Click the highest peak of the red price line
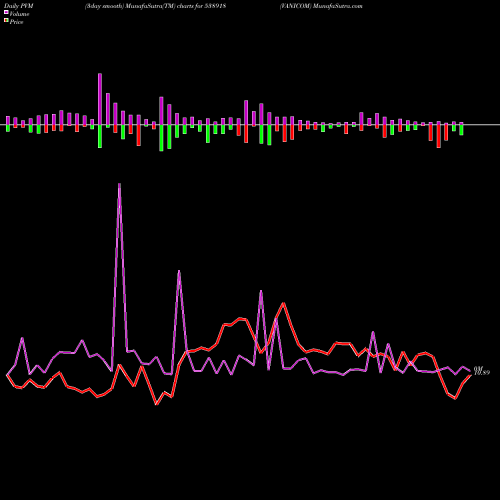This screenshot has height=500, width=500. pos(283,303)
